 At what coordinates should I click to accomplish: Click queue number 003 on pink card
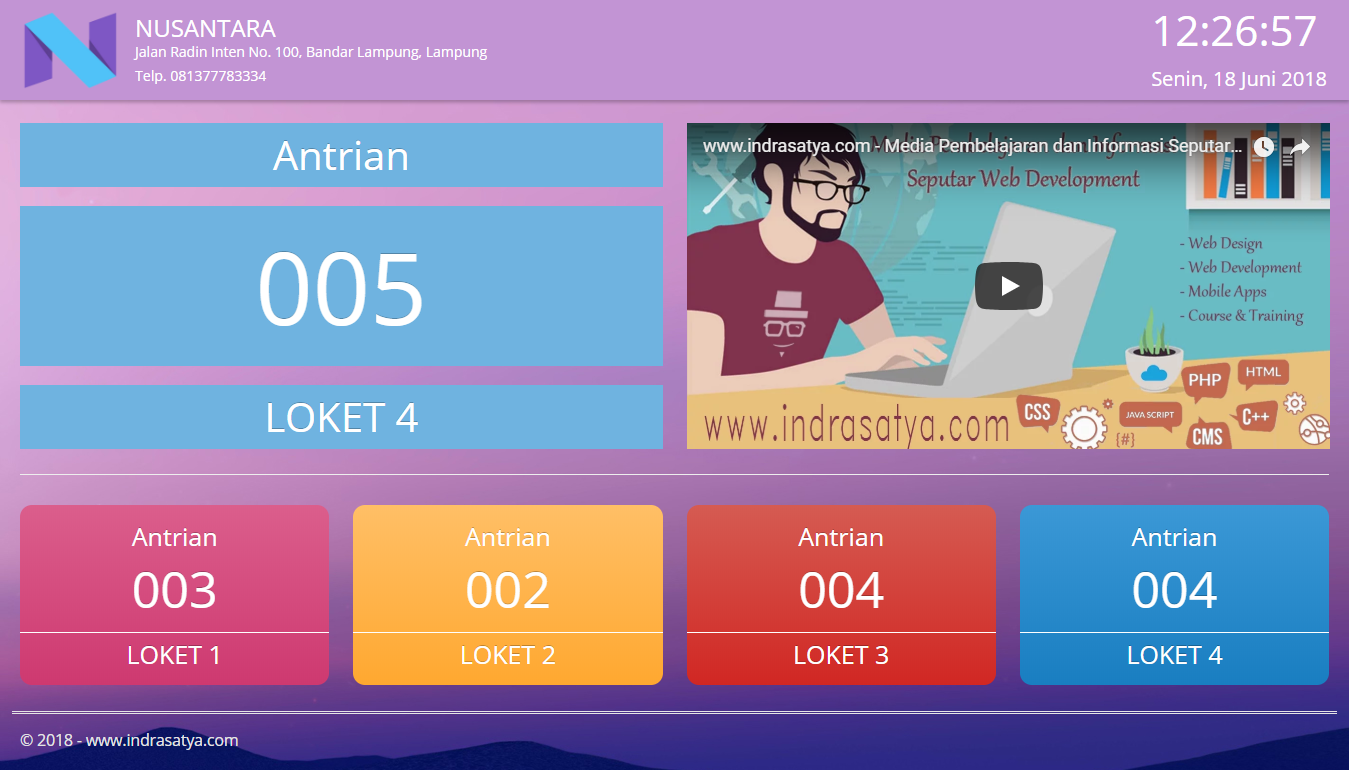click(174, 590)
